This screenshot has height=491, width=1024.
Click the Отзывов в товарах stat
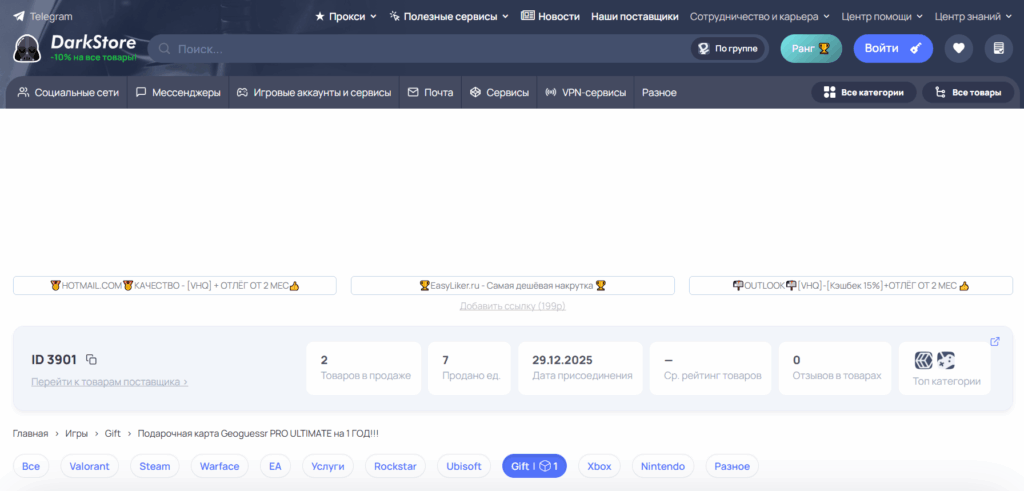point(835,368)
